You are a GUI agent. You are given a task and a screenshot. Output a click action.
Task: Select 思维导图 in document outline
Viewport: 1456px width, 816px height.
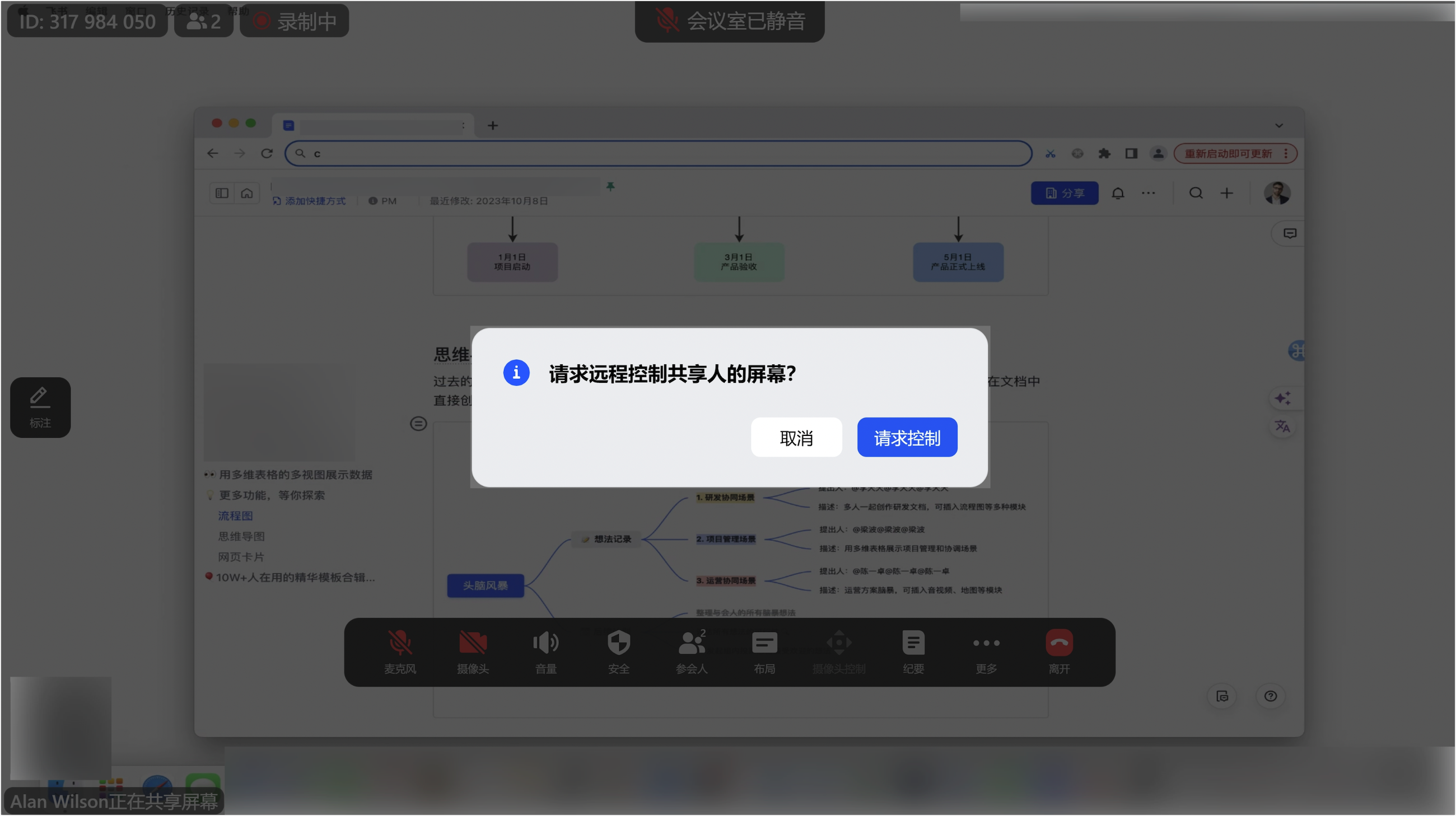241,537
